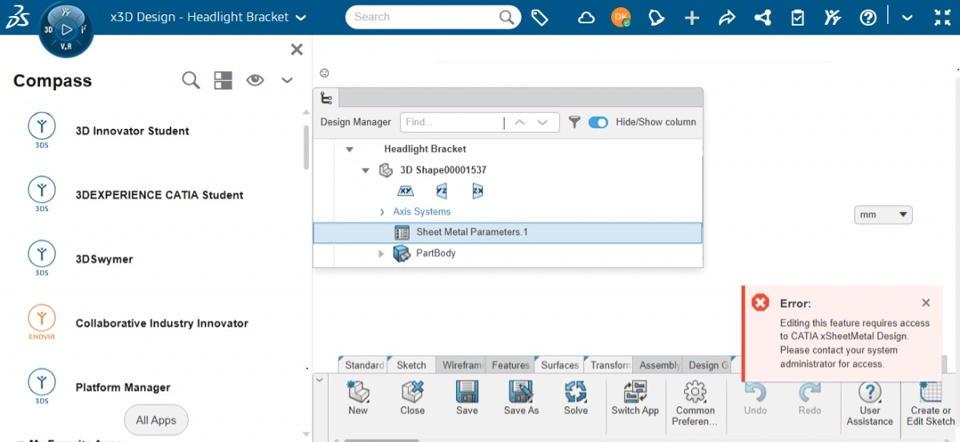Screen dimensions: 960x442
Task: Open the 3DS logo in top-left corner
Action: click(18, 16)
